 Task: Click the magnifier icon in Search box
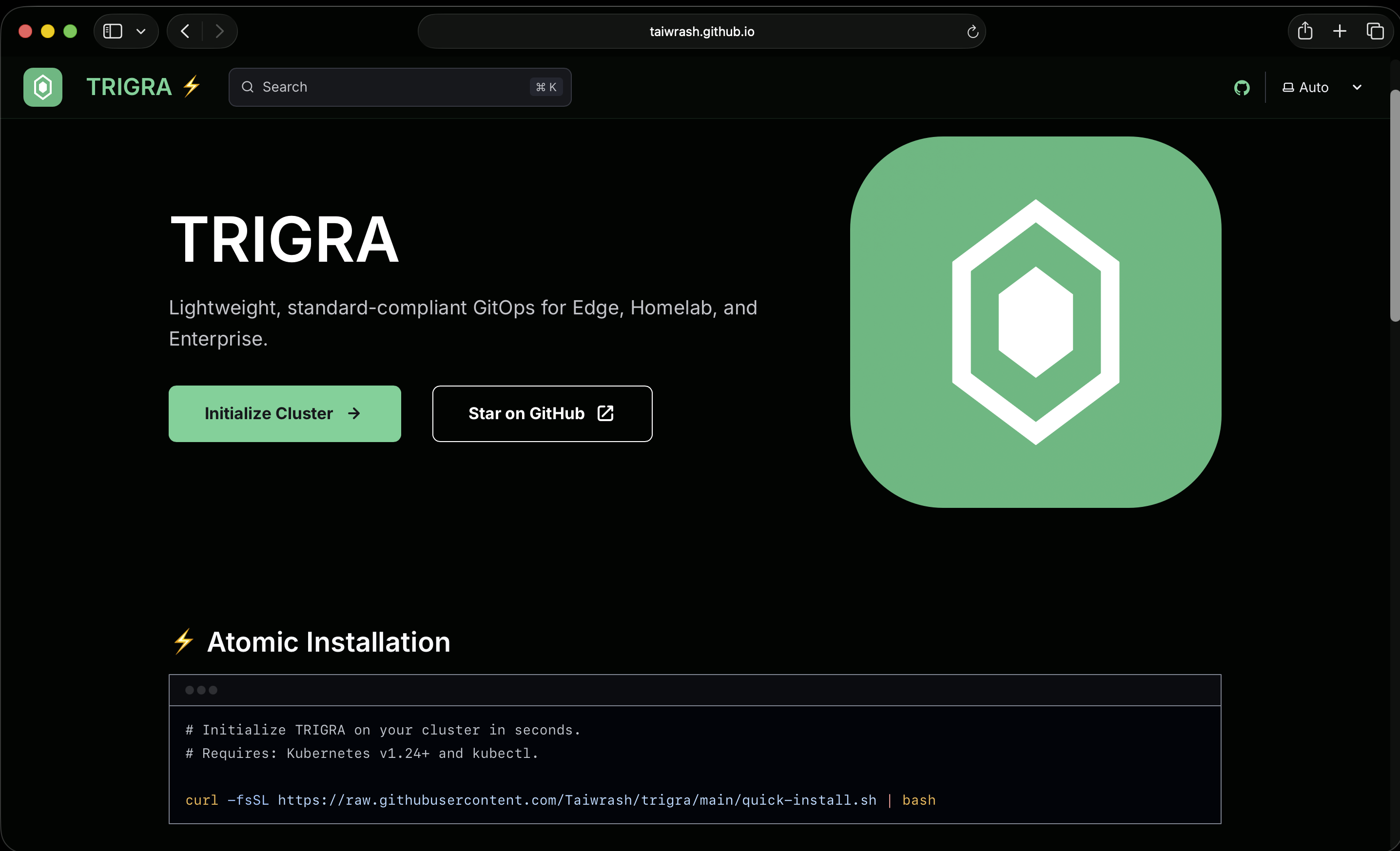248,87
